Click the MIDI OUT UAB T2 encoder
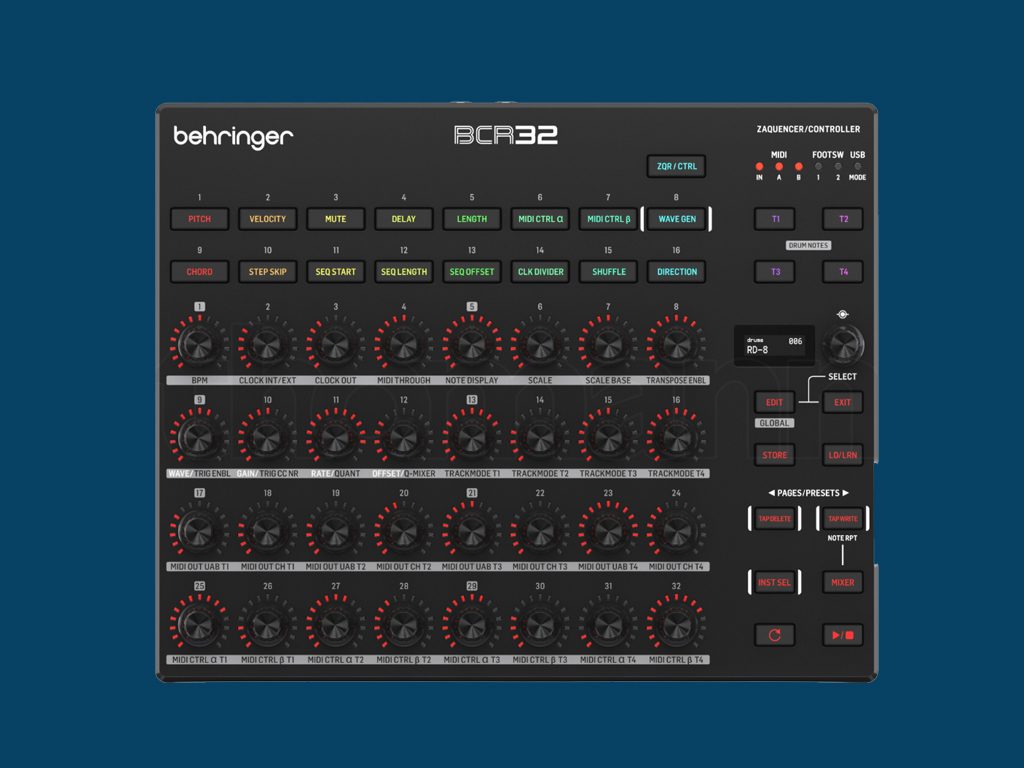 (334, 531)
